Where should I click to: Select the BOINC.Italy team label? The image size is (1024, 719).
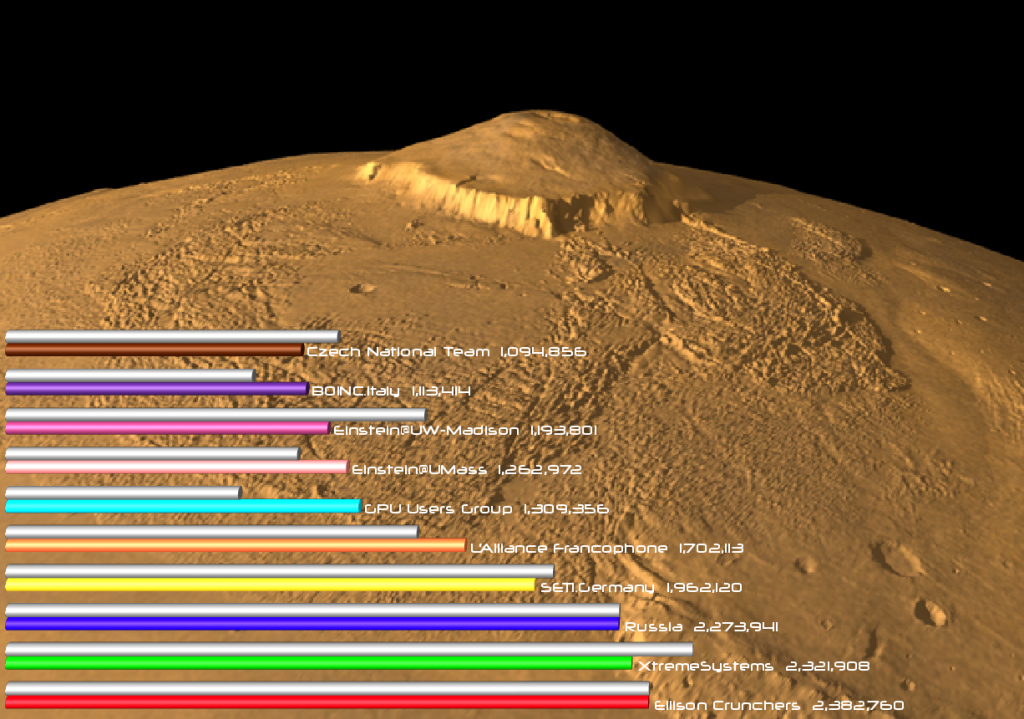pos(355,391)
